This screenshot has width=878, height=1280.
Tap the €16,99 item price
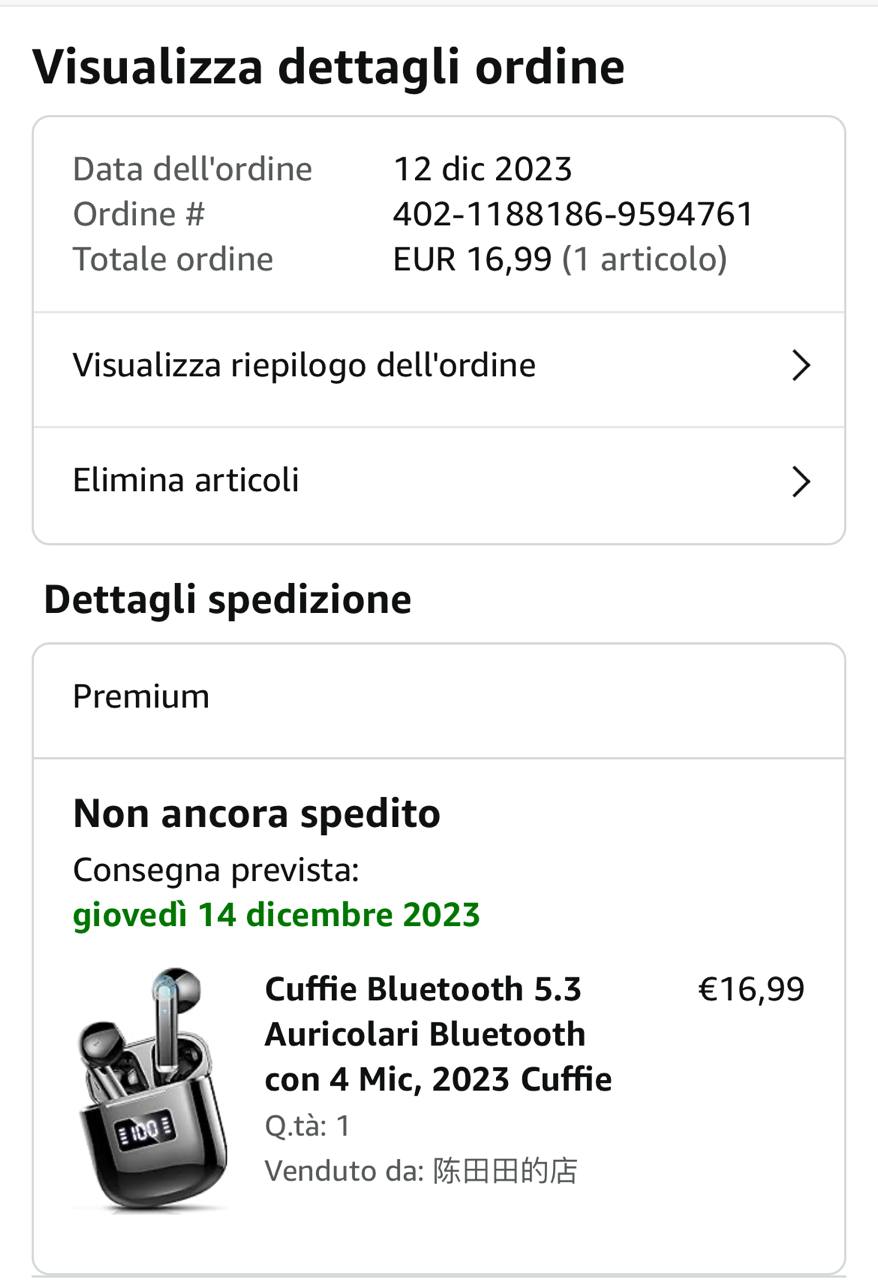click(751, 989)
